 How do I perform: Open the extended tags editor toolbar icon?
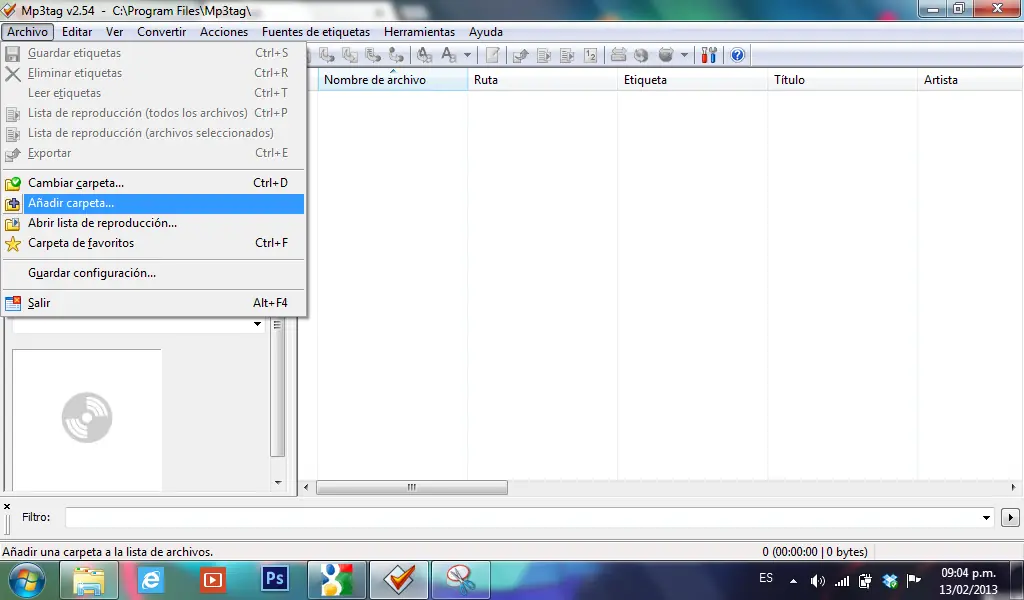492,55
